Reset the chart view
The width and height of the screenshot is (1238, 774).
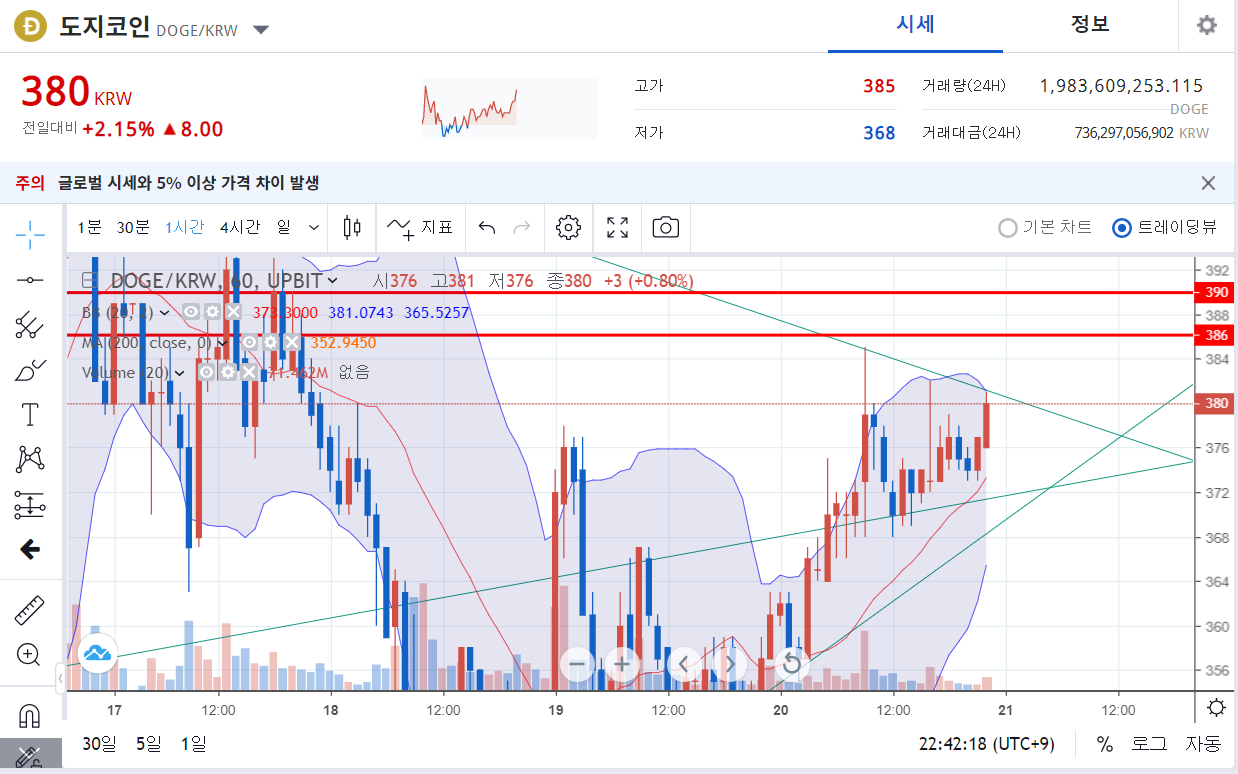tap(791, 663)
